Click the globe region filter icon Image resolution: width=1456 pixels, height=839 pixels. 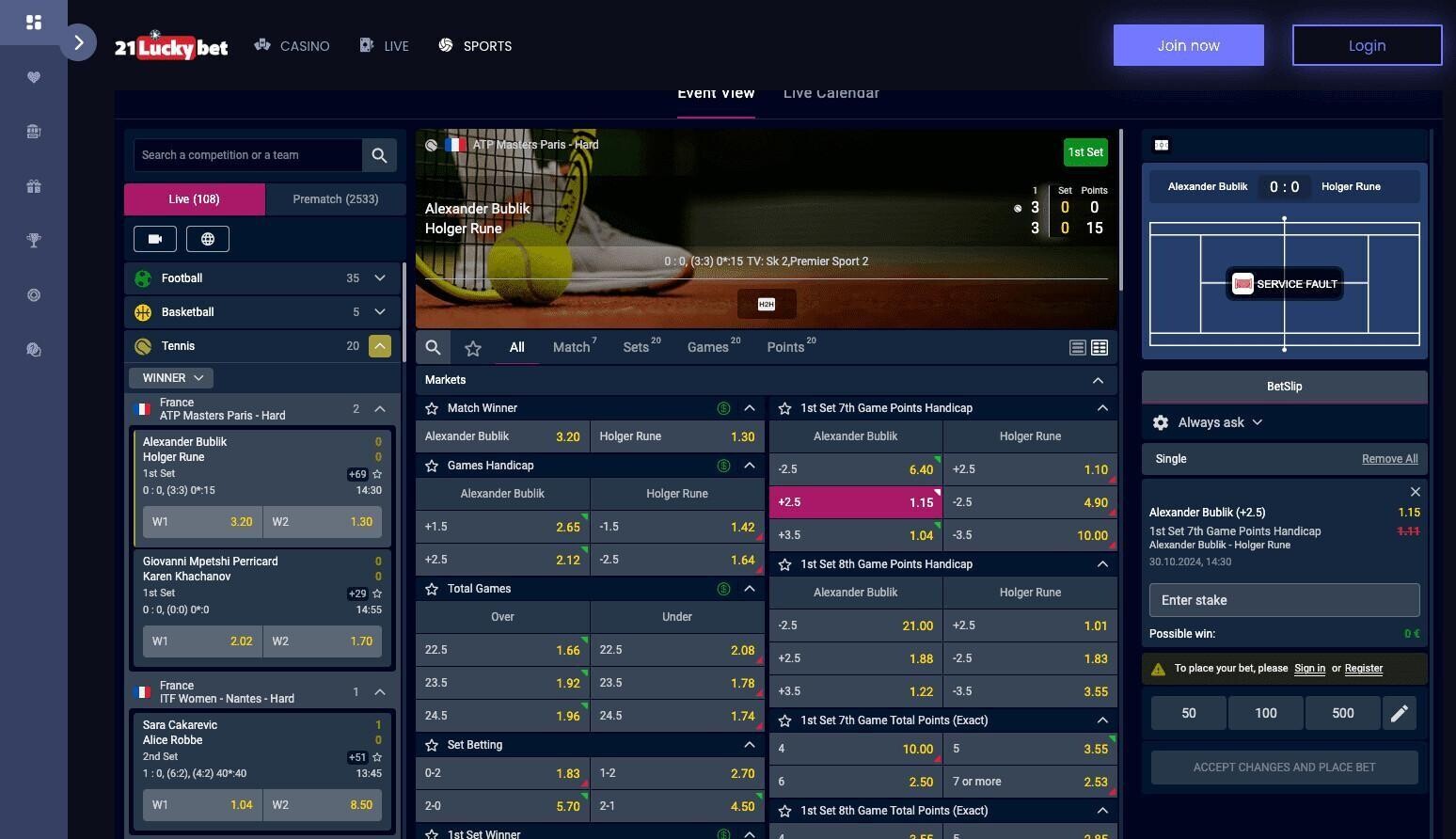pyautogui.click(x=208, y=239)
